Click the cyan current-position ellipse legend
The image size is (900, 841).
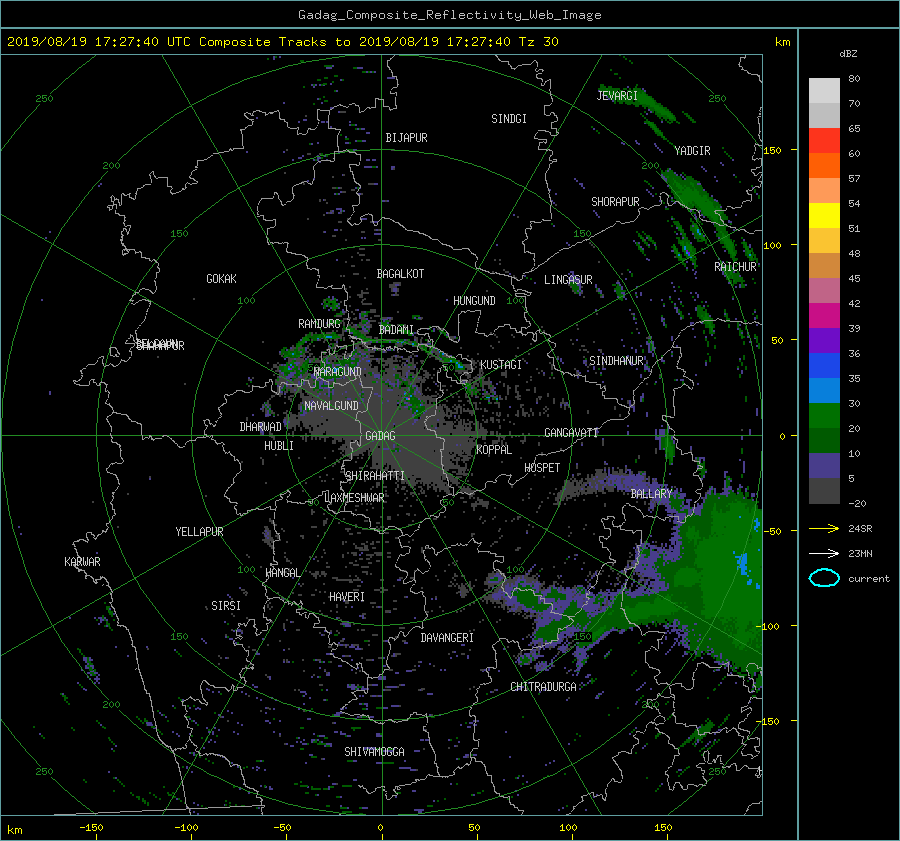[824, 578]
